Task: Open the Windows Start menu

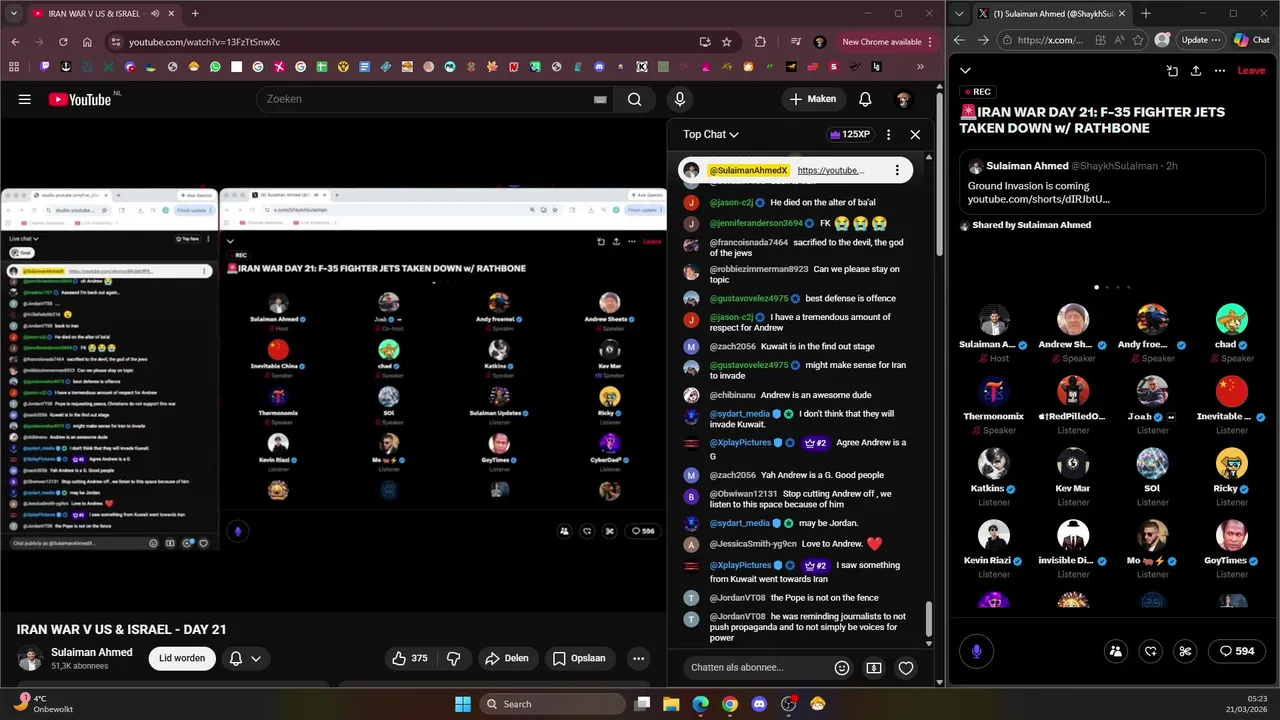Action: 463,704
